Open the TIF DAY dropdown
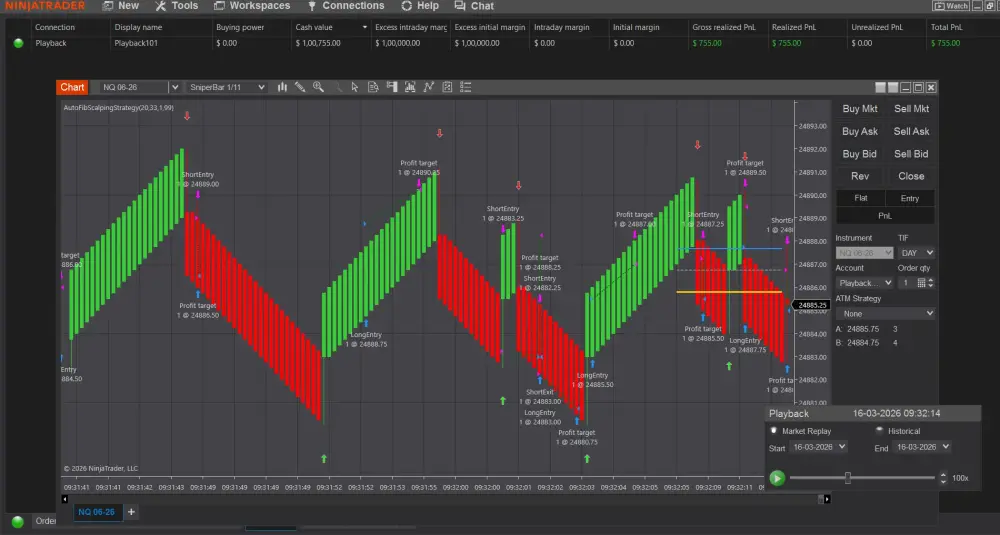The width and height of the screenshot is (1000, 535). [x=916, y=253]
